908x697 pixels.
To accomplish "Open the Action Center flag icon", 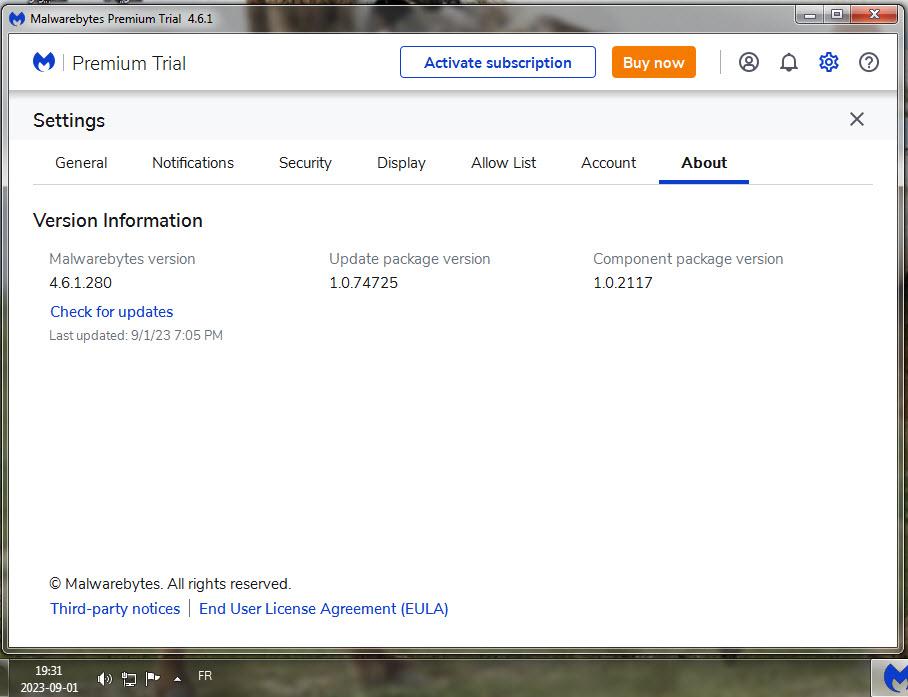I will 152,678.
